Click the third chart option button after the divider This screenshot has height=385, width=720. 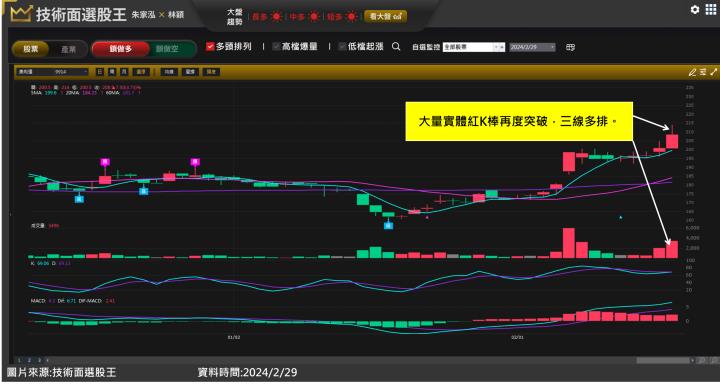point(211,72)
